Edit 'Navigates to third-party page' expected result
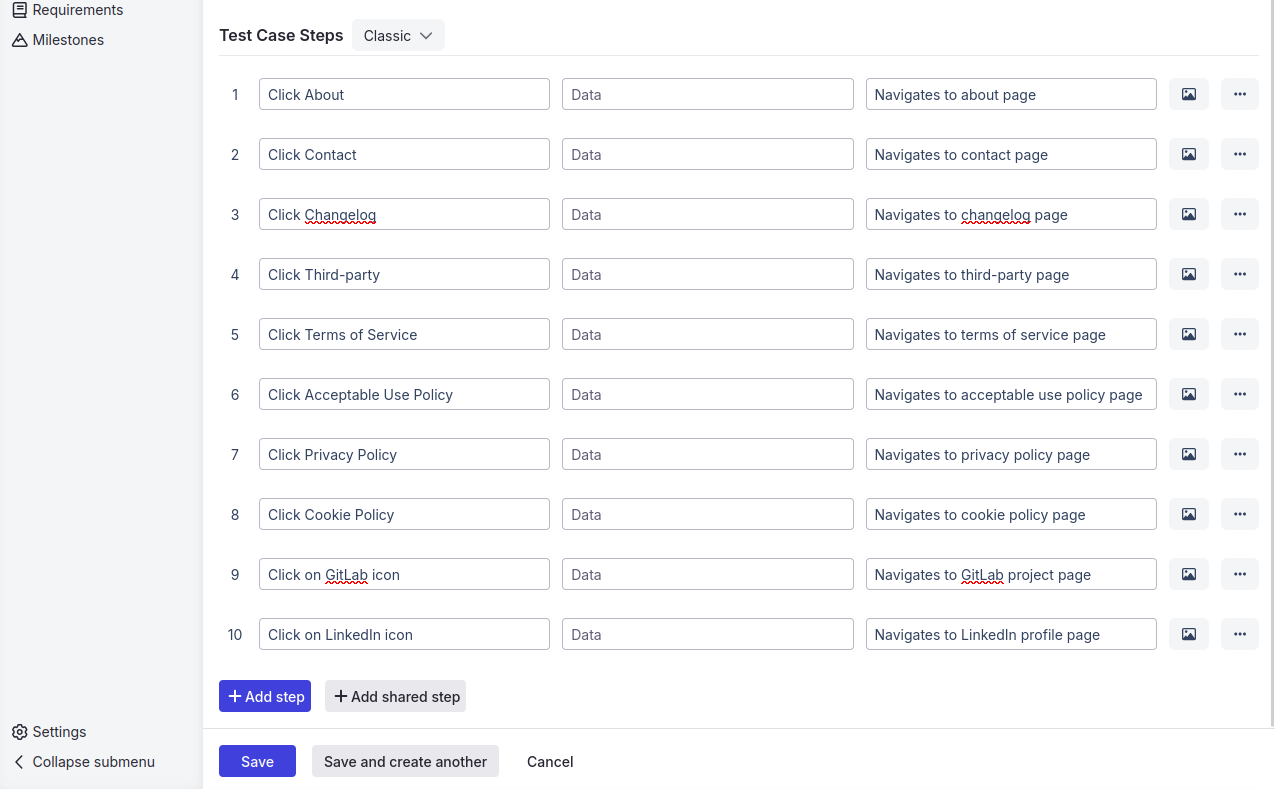 [x=1011, y=274]
